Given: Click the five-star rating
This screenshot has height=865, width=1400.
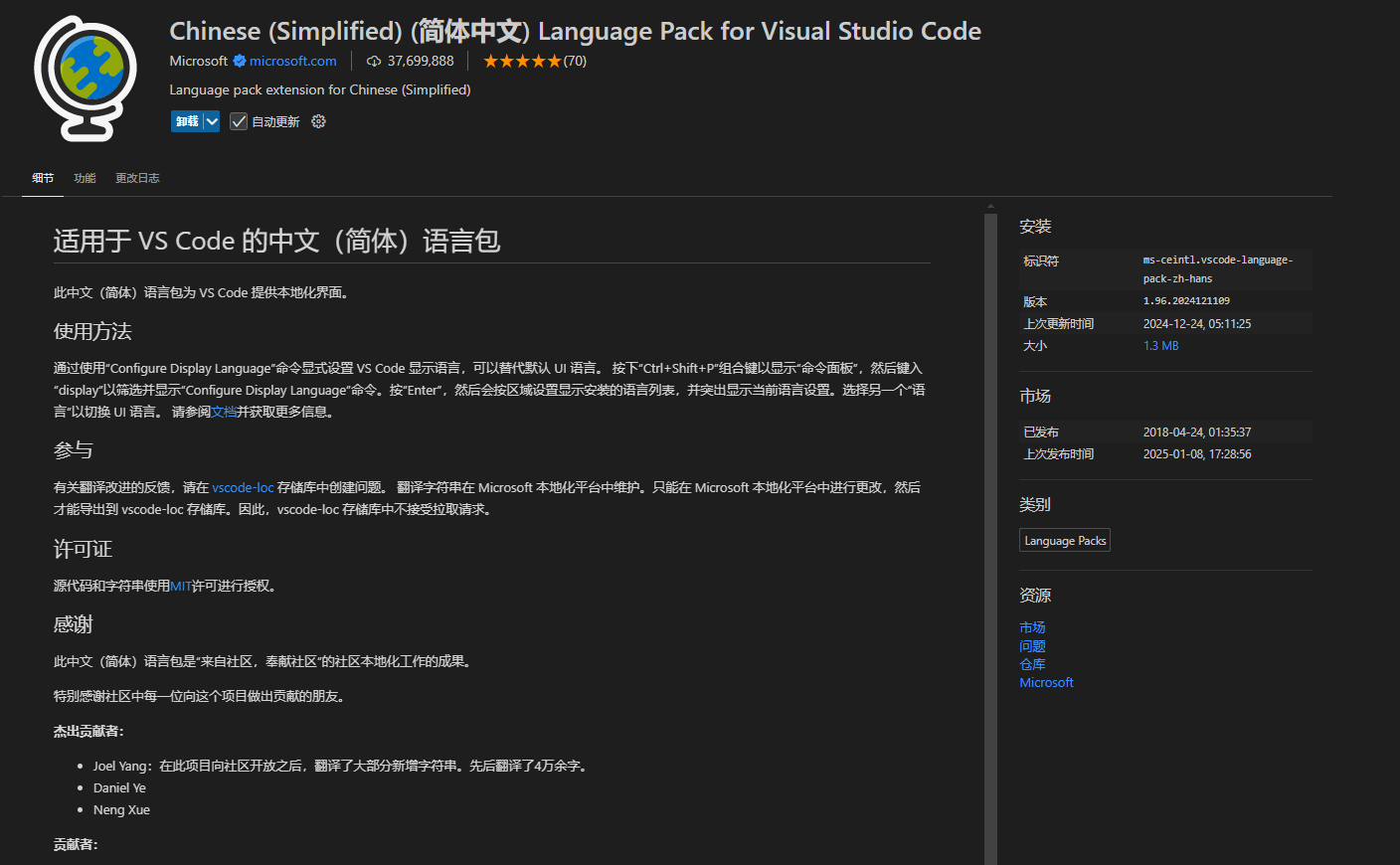Looking at the screenshot, I should tap(522, 61).
